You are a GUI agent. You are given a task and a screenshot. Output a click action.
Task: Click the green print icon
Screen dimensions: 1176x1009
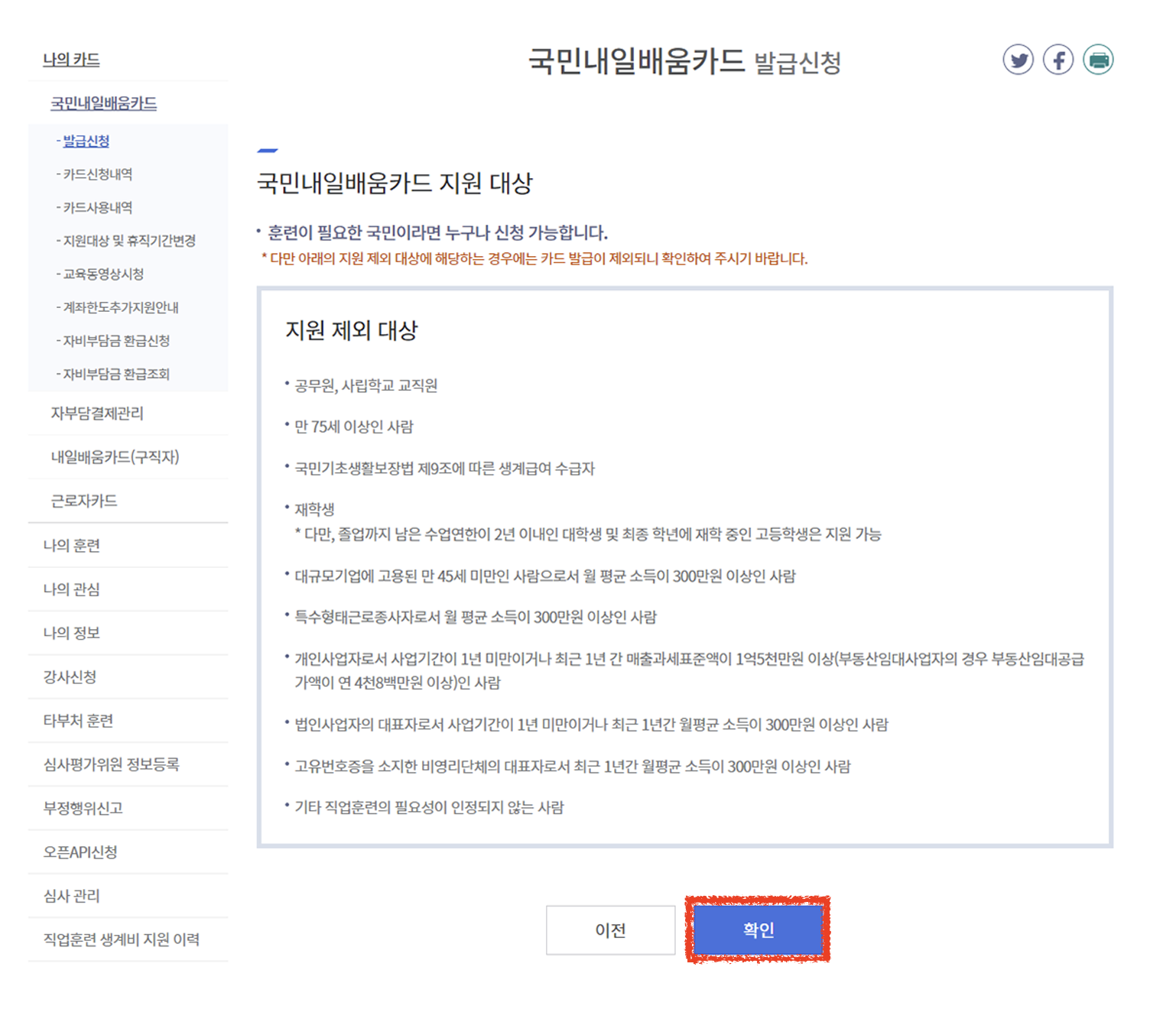(1098, 60)
